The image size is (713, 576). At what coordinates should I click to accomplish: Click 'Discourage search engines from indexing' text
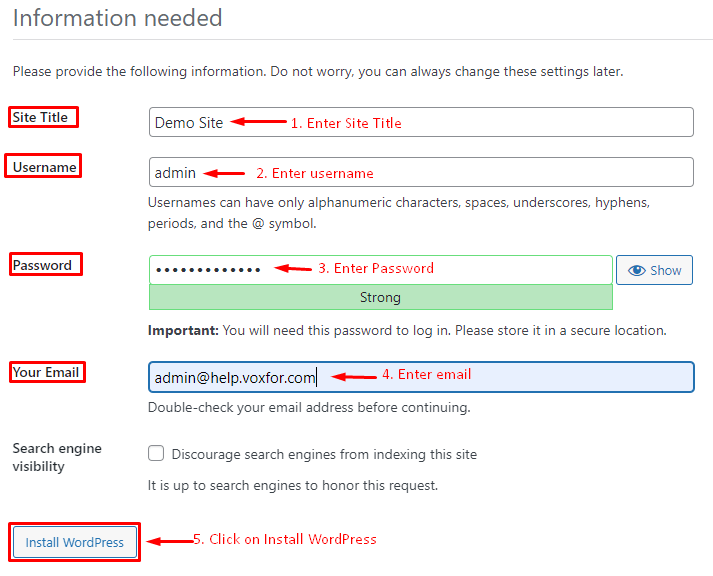pos(324,454)
